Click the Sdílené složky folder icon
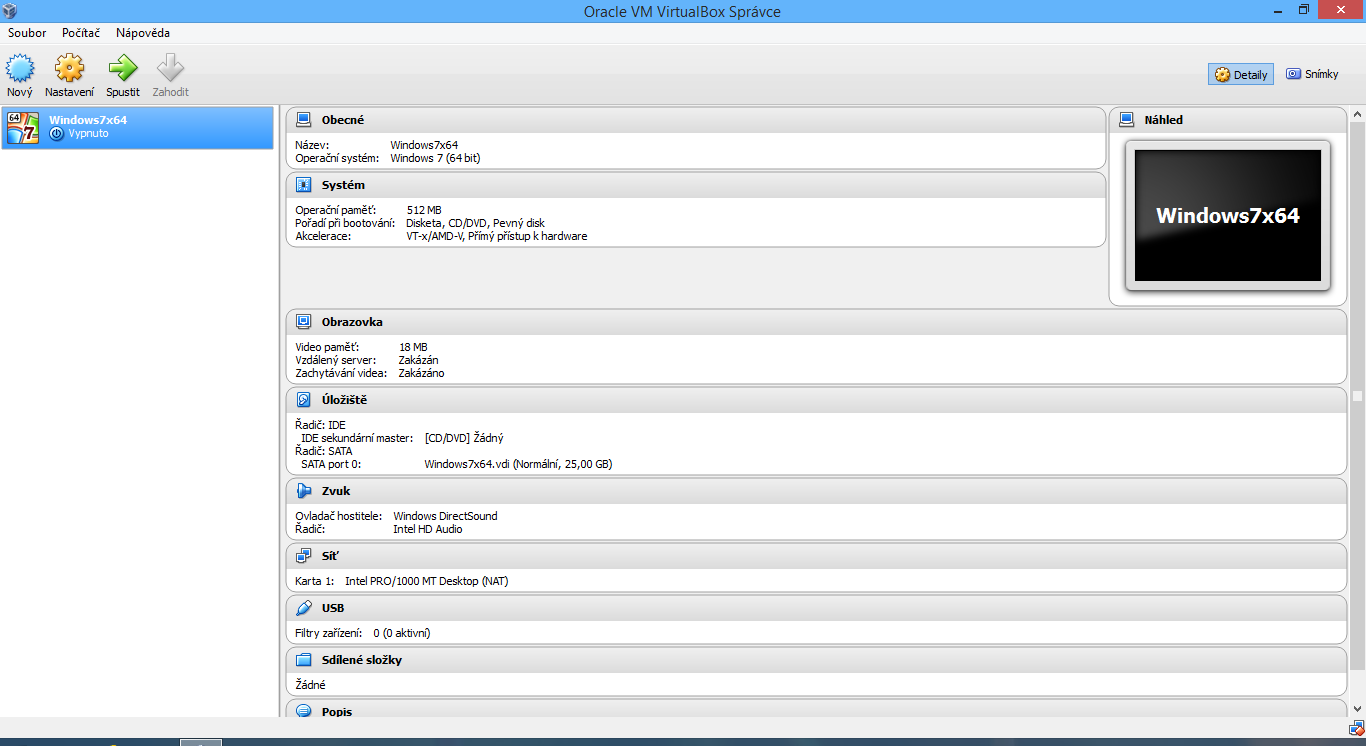The image size is (1366, 746). tap(303, 660)
